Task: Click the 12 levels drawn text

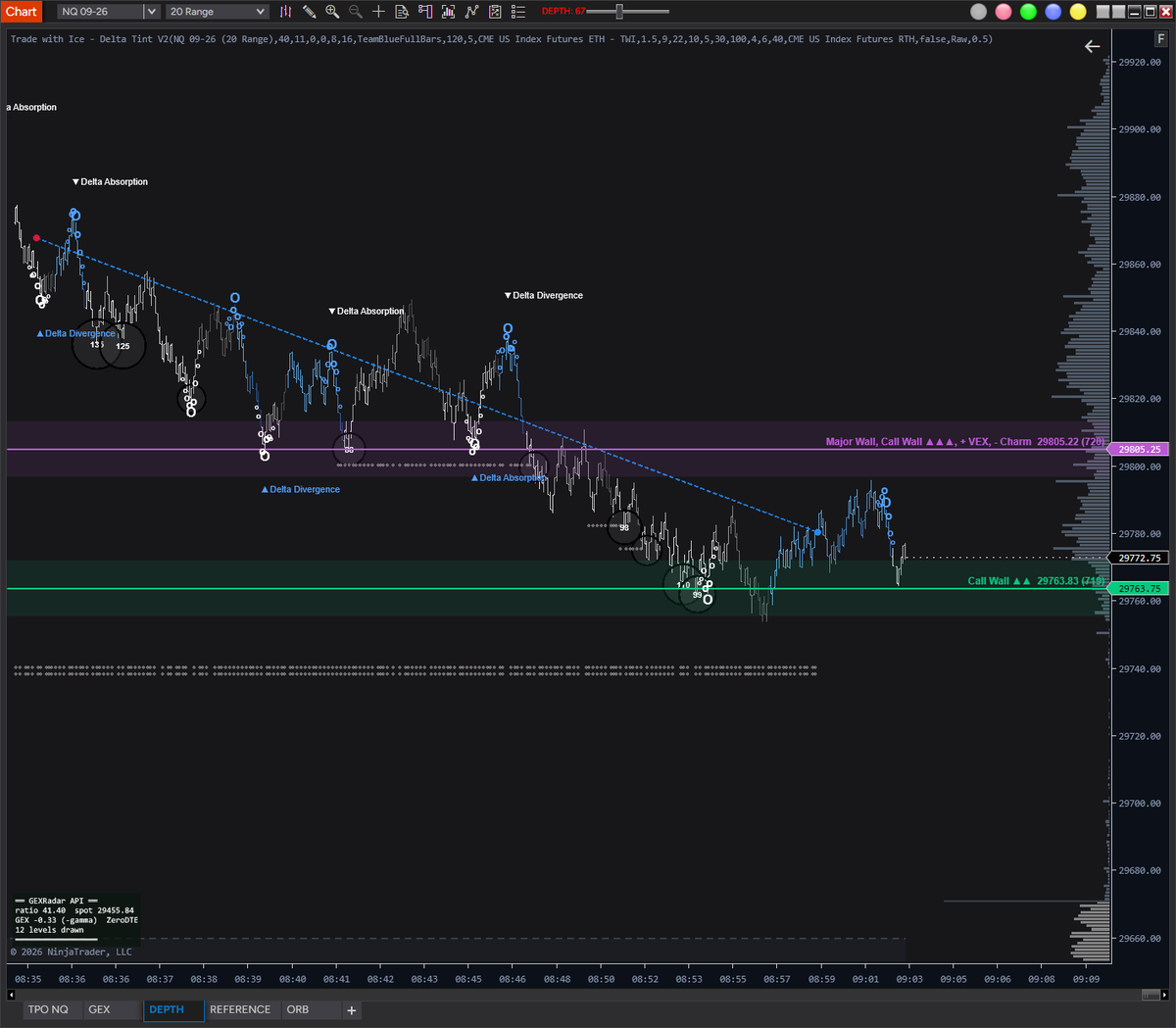Action: click(49, 930)
